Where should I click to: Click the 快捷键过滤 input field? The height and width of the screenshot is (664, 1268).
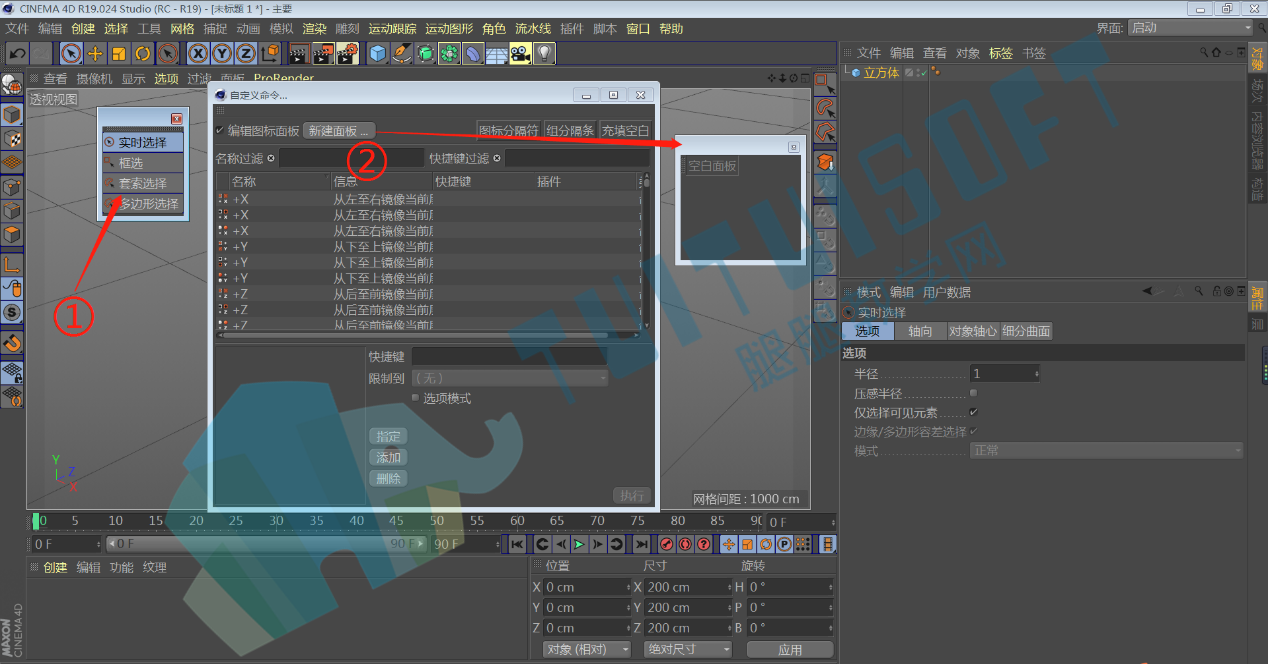(x=577, y=158)
